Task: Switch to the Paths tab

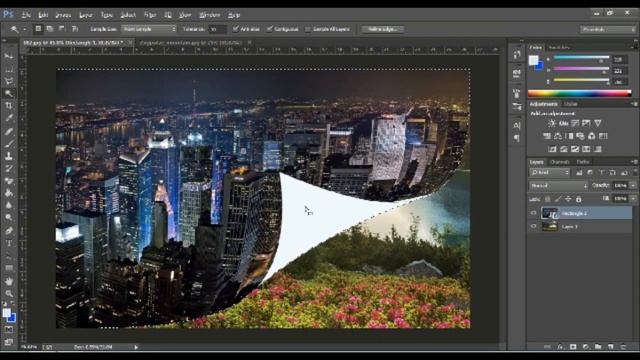Action: point(582,162)
